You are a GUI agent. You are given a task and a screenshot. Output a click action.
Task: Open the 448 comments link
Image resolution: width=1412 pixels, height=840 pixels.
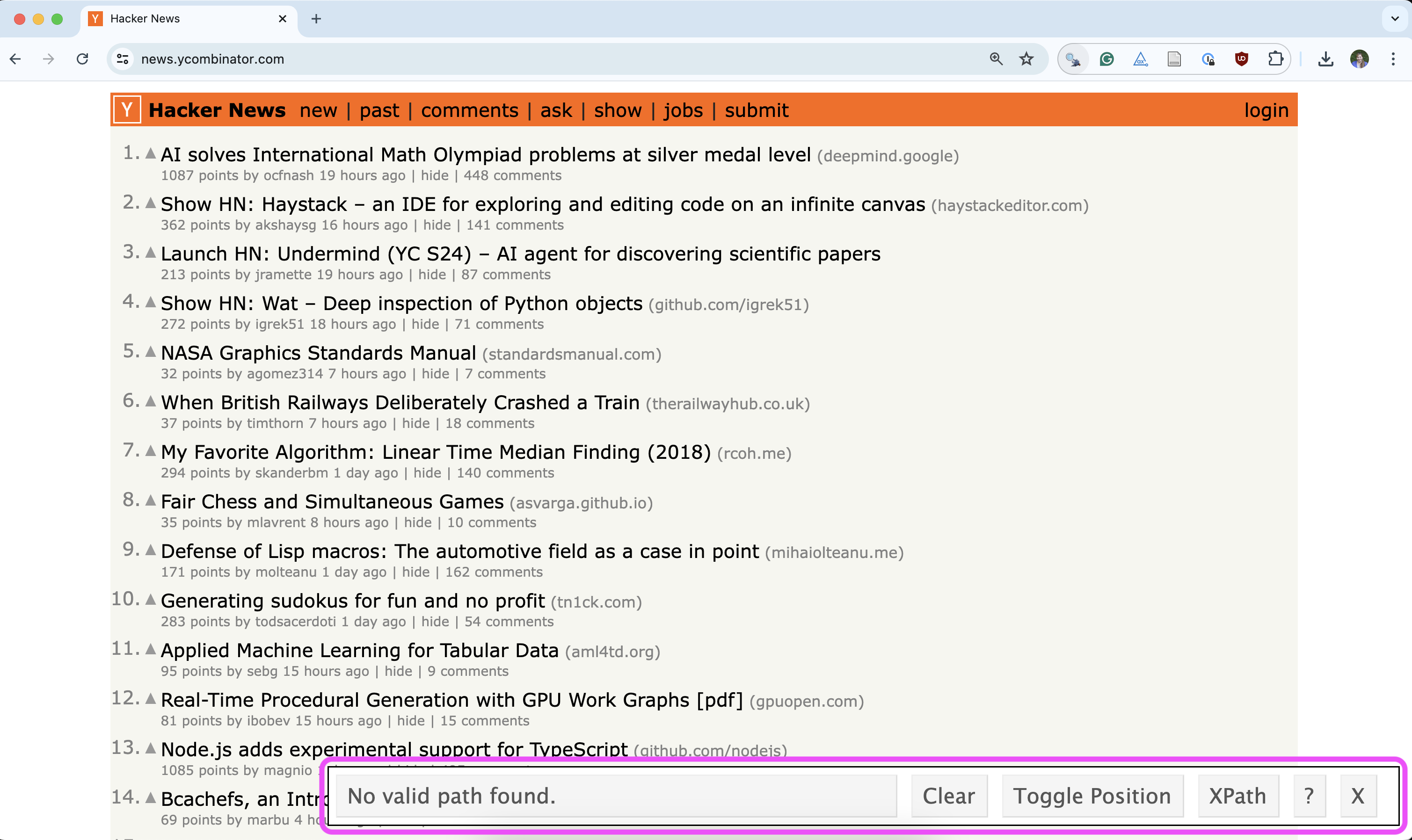pos(512,175)
